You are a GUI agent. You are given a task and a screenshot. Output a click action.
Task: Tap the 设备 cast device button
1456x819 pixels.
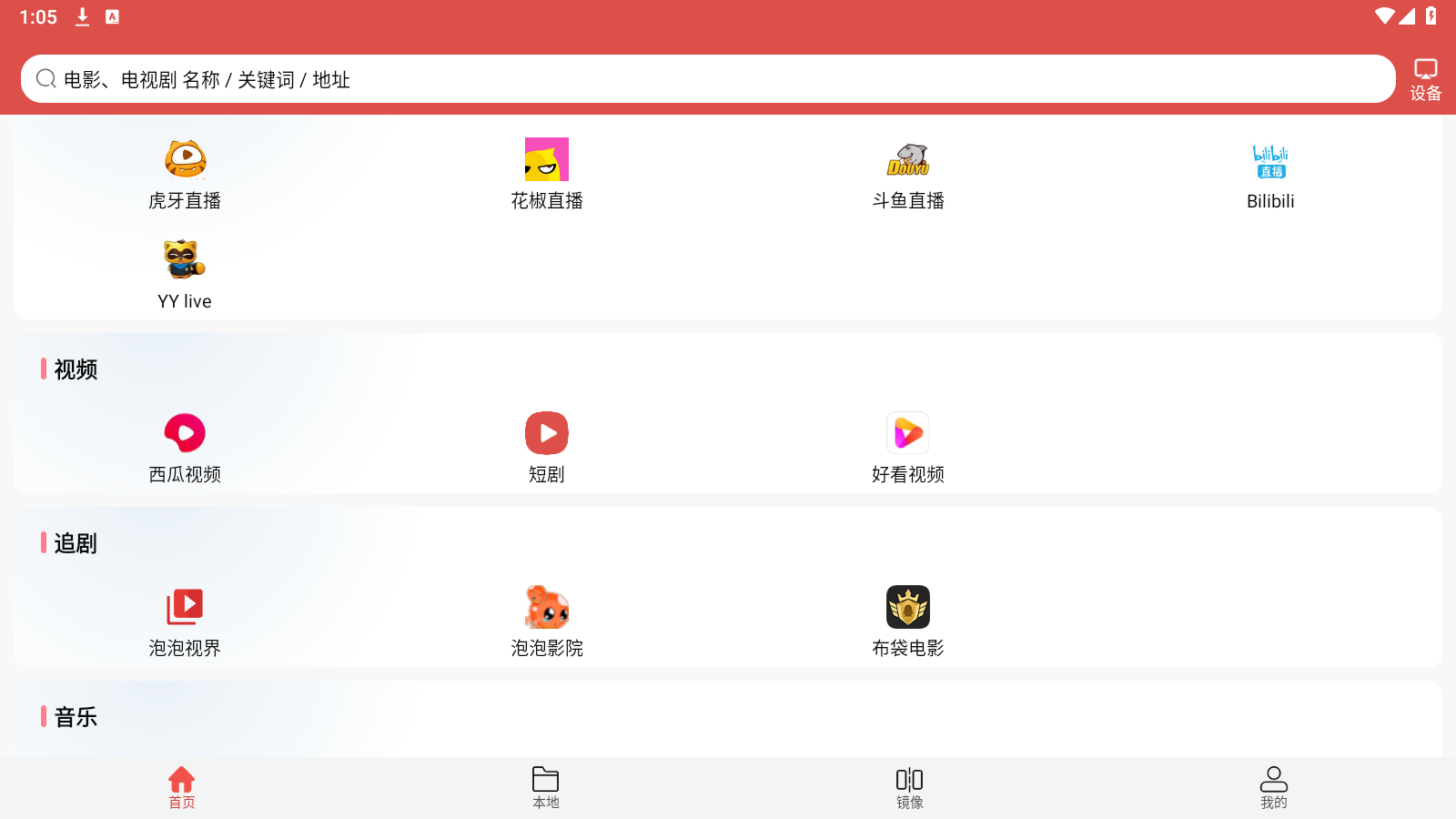pos(1425,79)
